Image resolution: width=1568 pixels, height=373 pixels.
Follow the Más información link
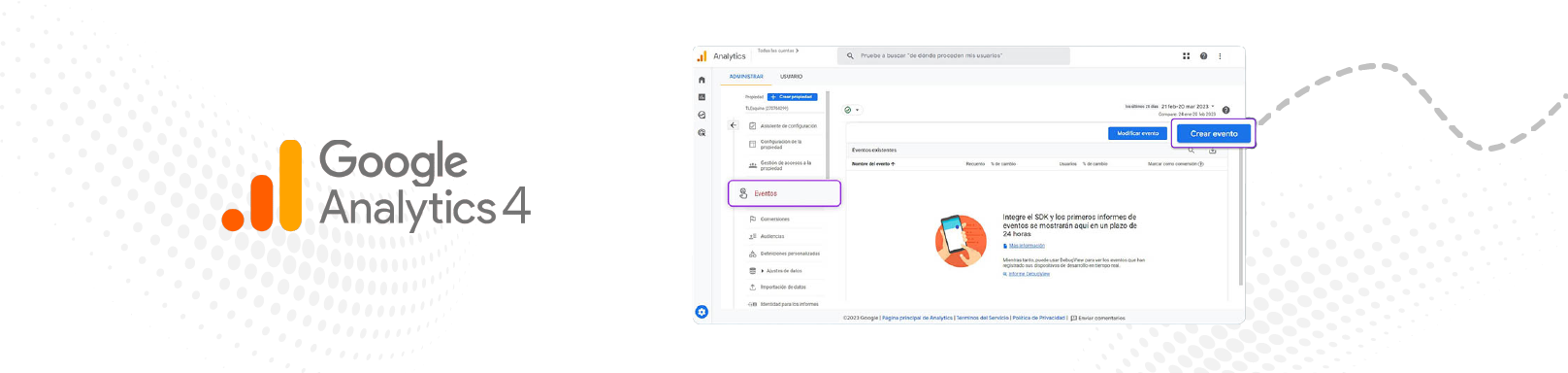click(x=1027, y=246)
